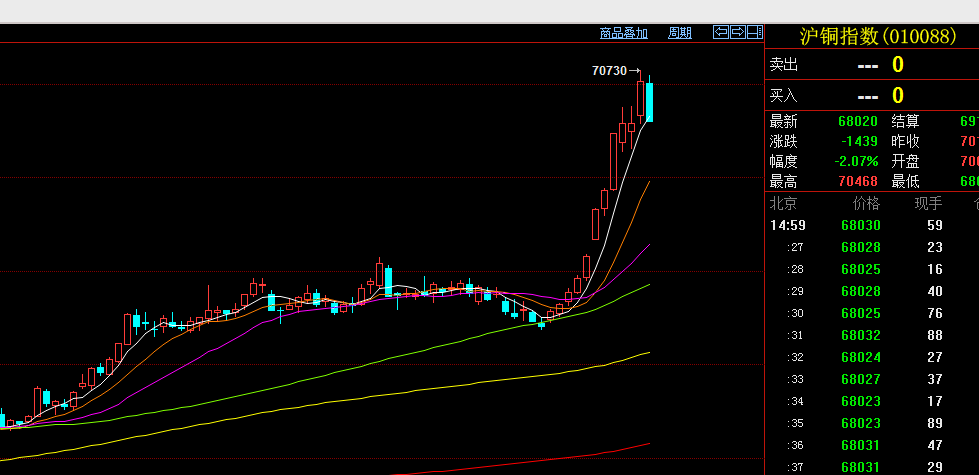The width and height of the screenshot is (979, 475).
Task: Select volume 47 in the :36 row
Action: 935,446
